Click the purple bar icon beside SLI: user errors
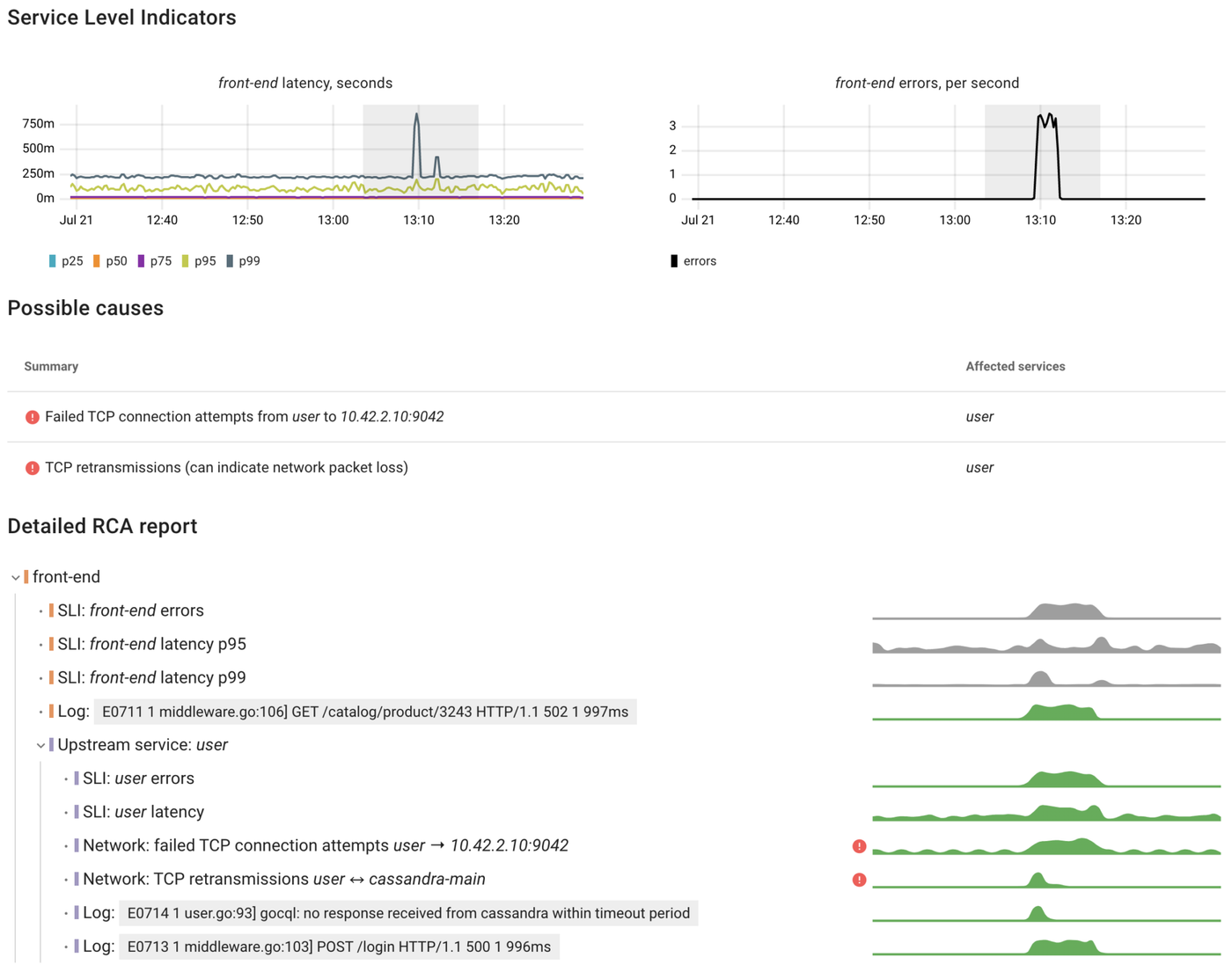 click(x=76, y=778)
